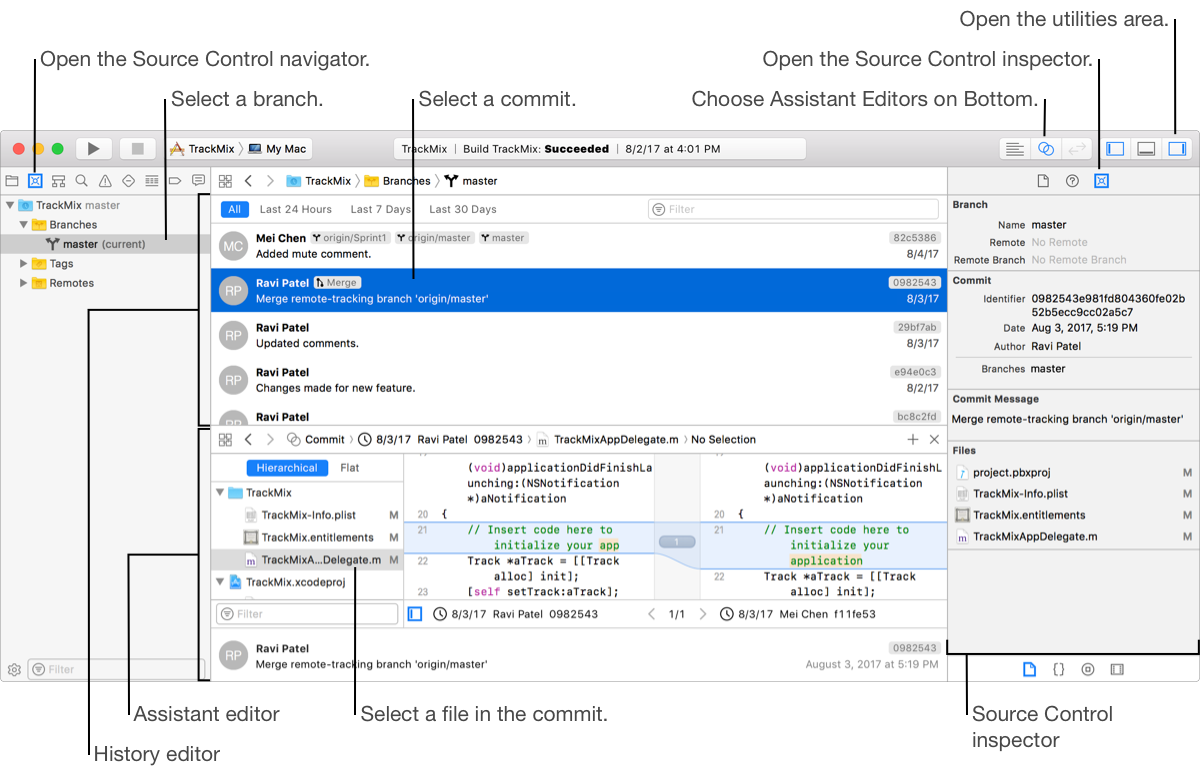This screenshot has height=772, width=1202.
Task: Show the Standard editor
Action: [x=1015, y=149]
